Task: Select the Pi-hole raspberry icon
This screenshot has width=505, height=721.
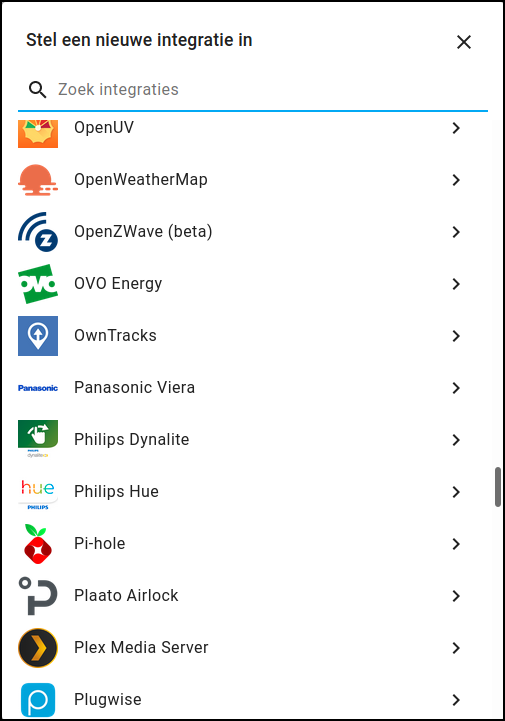Action: [38, 544]
